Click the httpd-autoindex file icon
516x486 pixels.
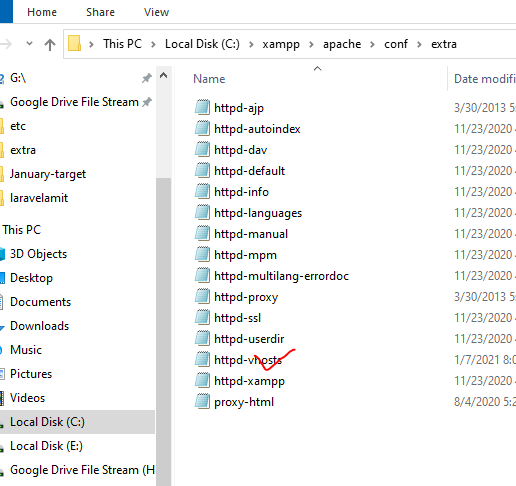point(202,128)
